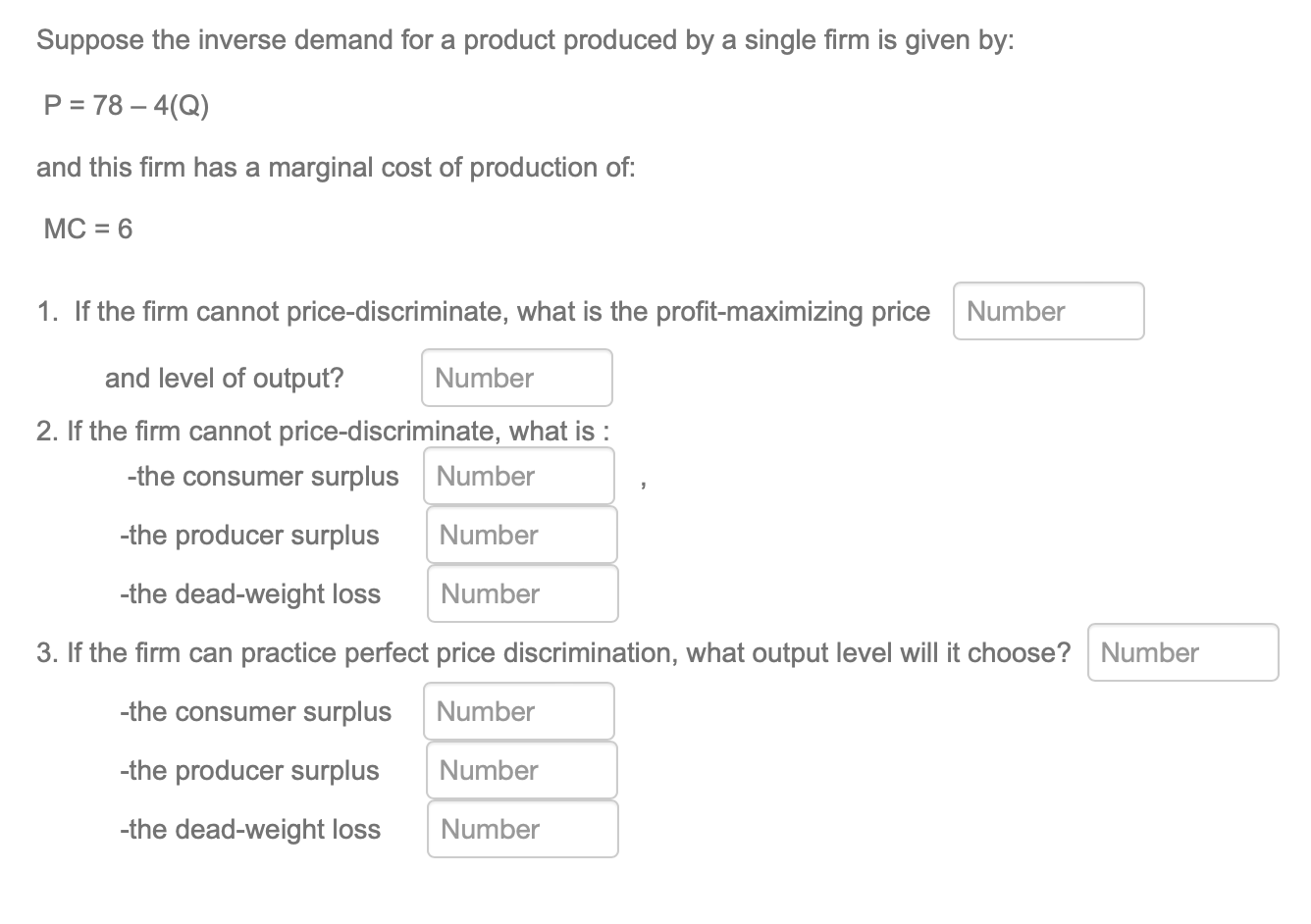Focus the level of output Number field
The height and width of the screenshot is (924, 1311).
coord(517,378)
